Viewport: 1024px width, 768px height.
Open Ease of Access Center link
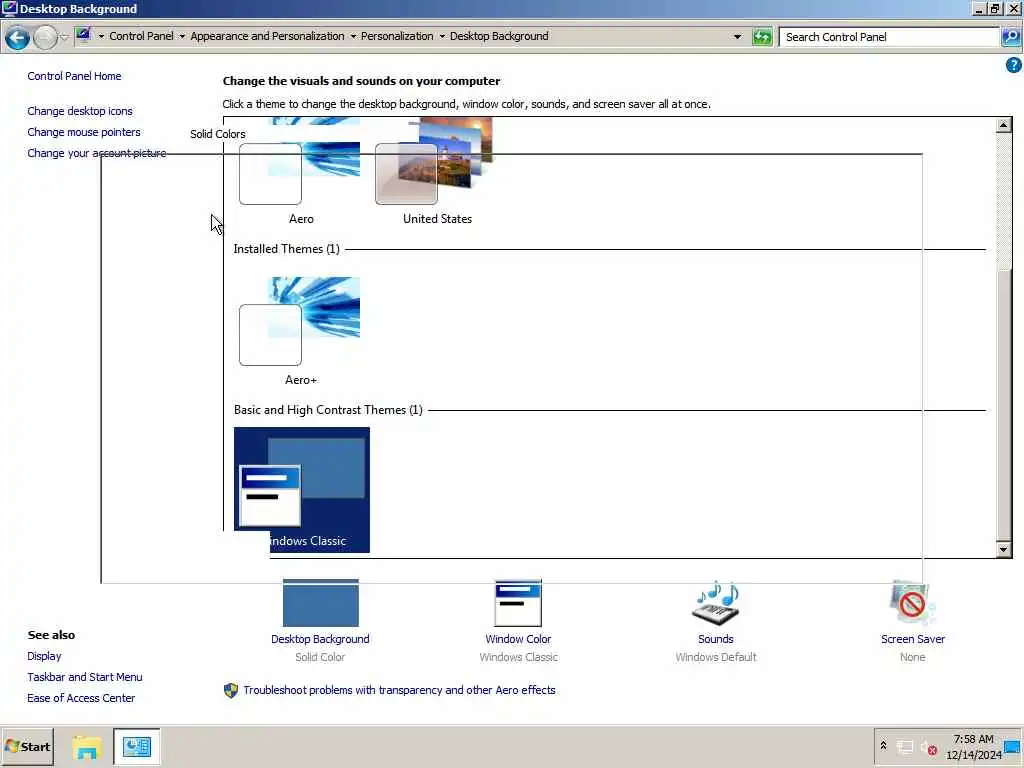tap(81, 698)
